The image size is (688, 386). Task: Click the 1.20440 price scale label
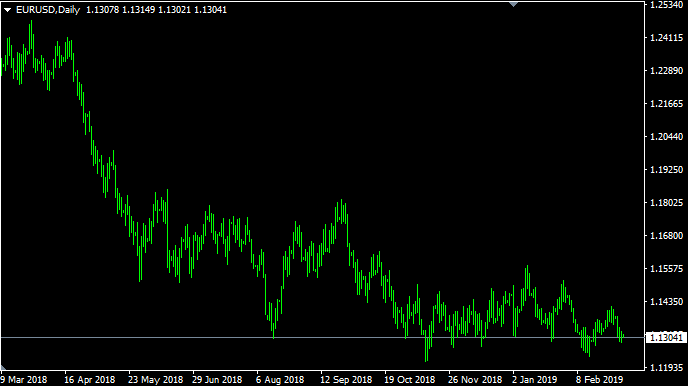(x=666, y=136)
